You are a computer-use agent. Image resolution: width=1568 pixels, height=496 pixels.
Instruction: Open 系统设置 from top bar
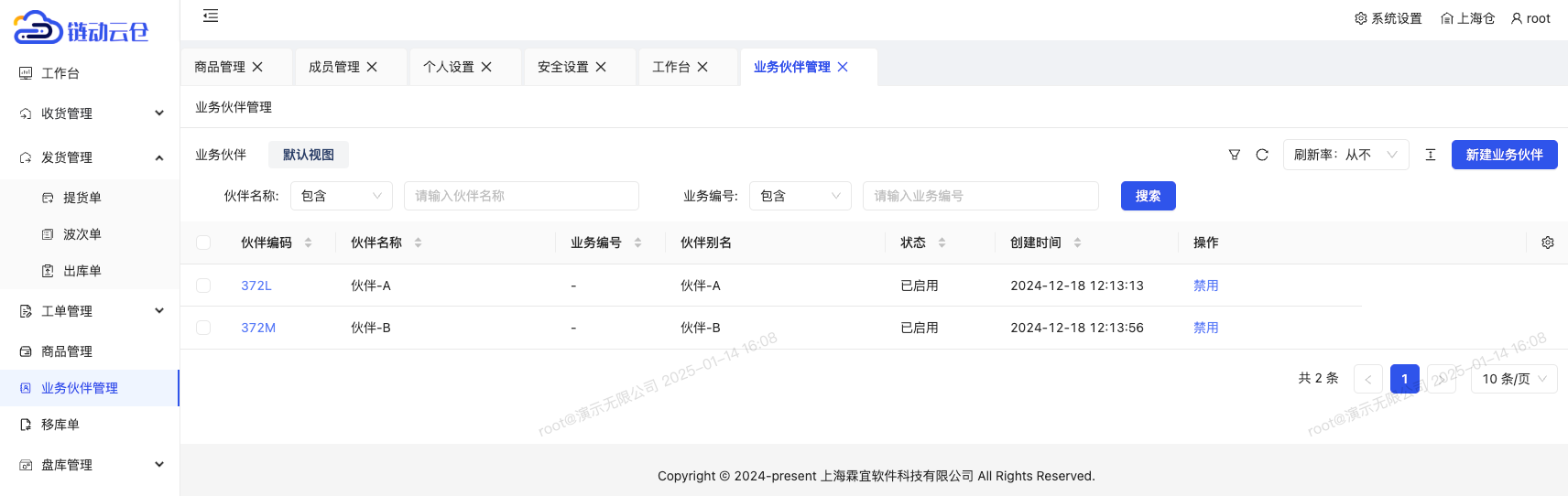click(x=1388, y=18)
